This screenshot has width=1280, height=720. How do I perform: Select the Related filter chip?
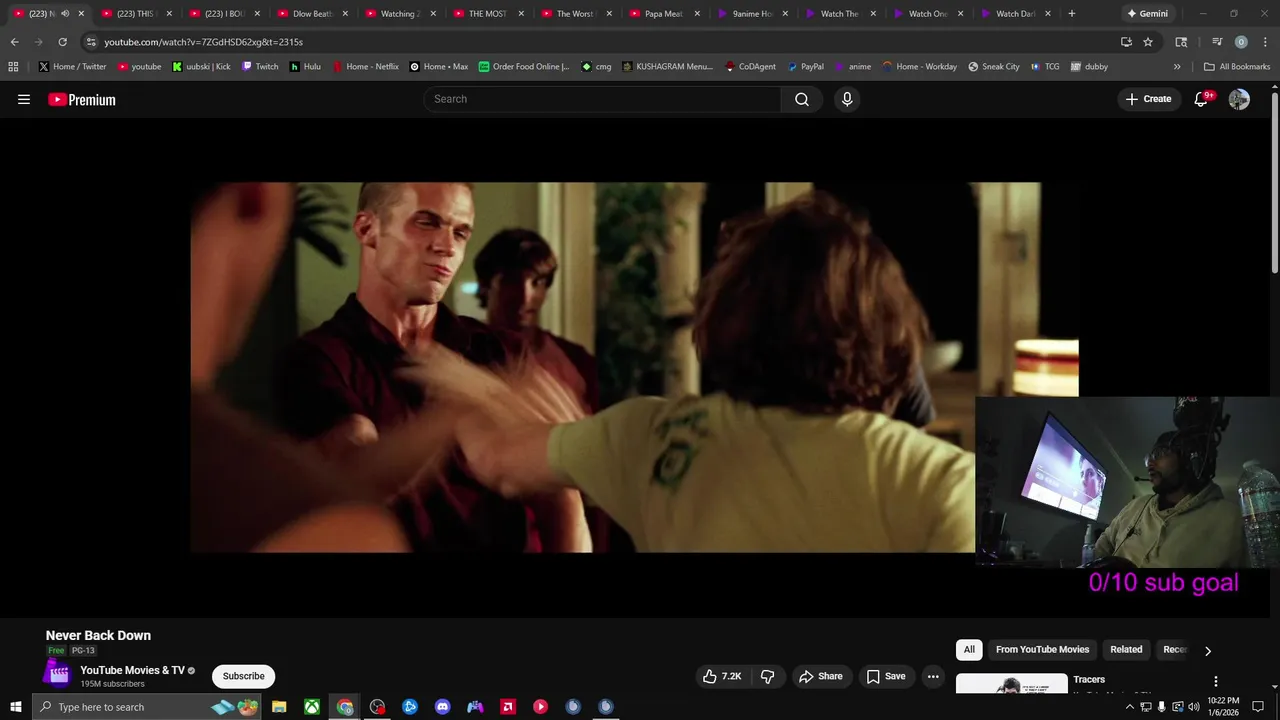1126,650
